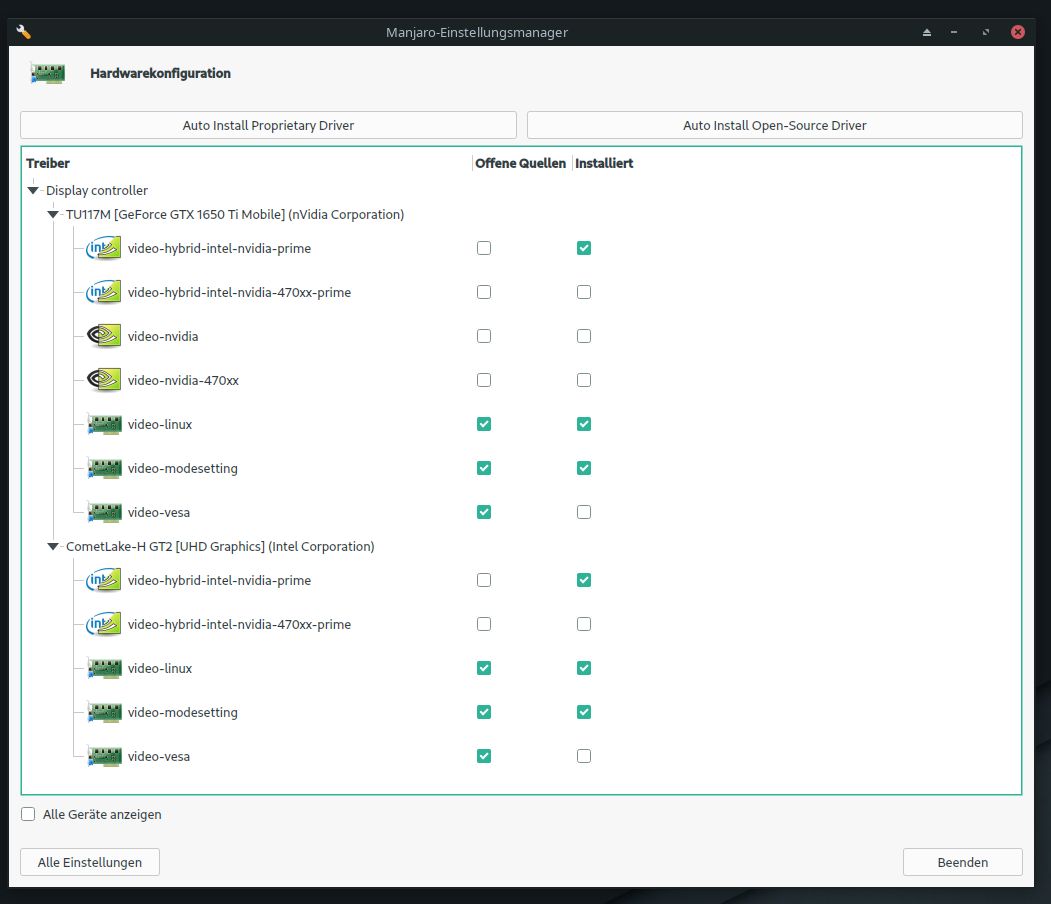Screen dimensions: 1051x904
Task: Click the Nvidia icon beside video-nvidia-470xx
Action: coord(104,380)
